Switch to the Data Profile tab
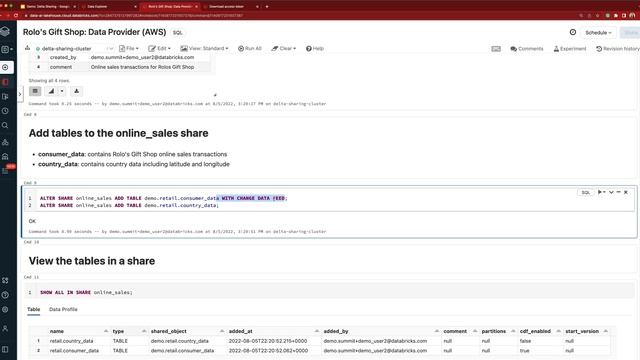Screen dimensions: 640x360 click(63, 309)
